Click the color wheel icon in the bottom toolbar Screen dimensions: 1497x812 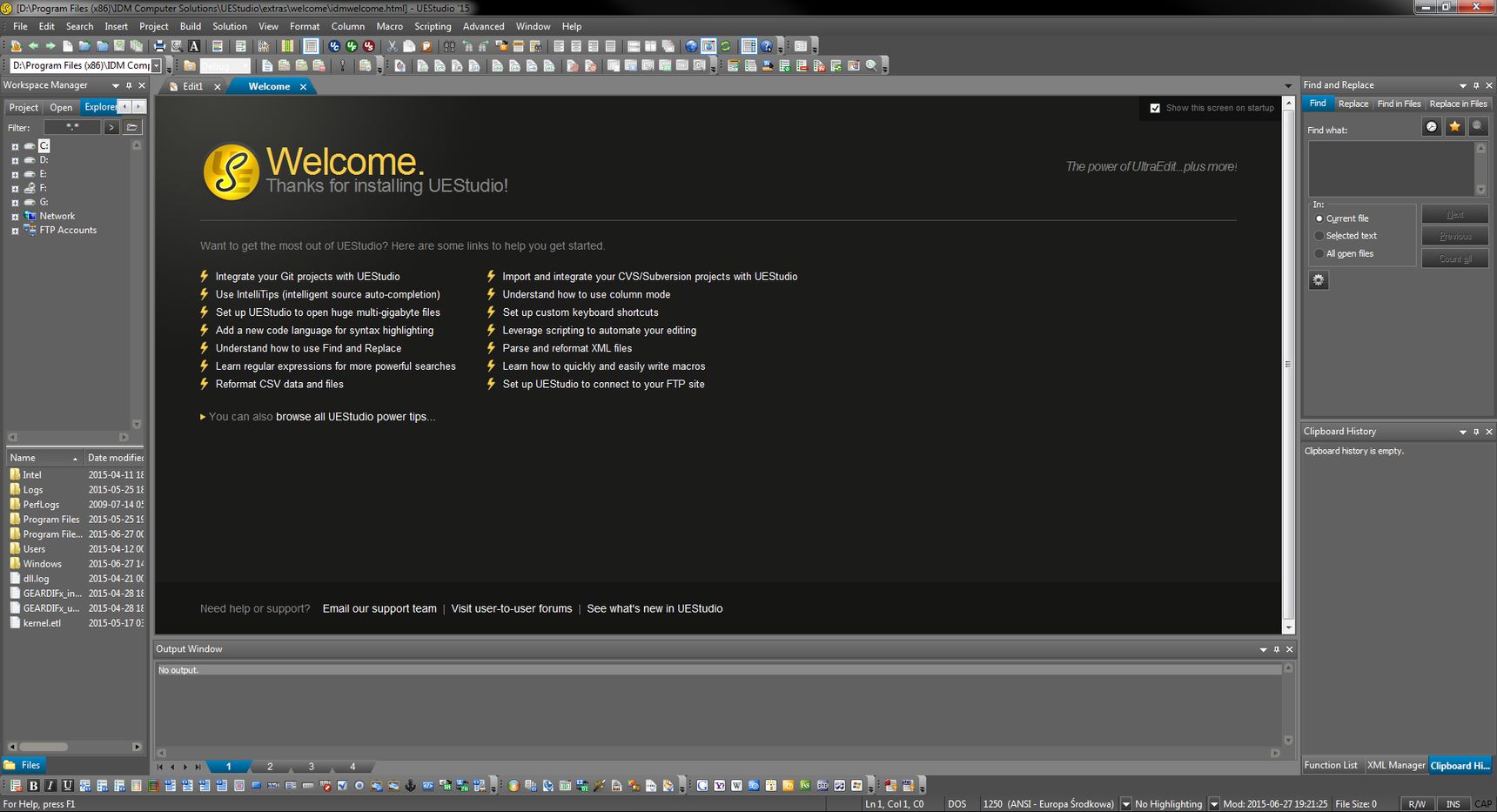tap(514, 786)
